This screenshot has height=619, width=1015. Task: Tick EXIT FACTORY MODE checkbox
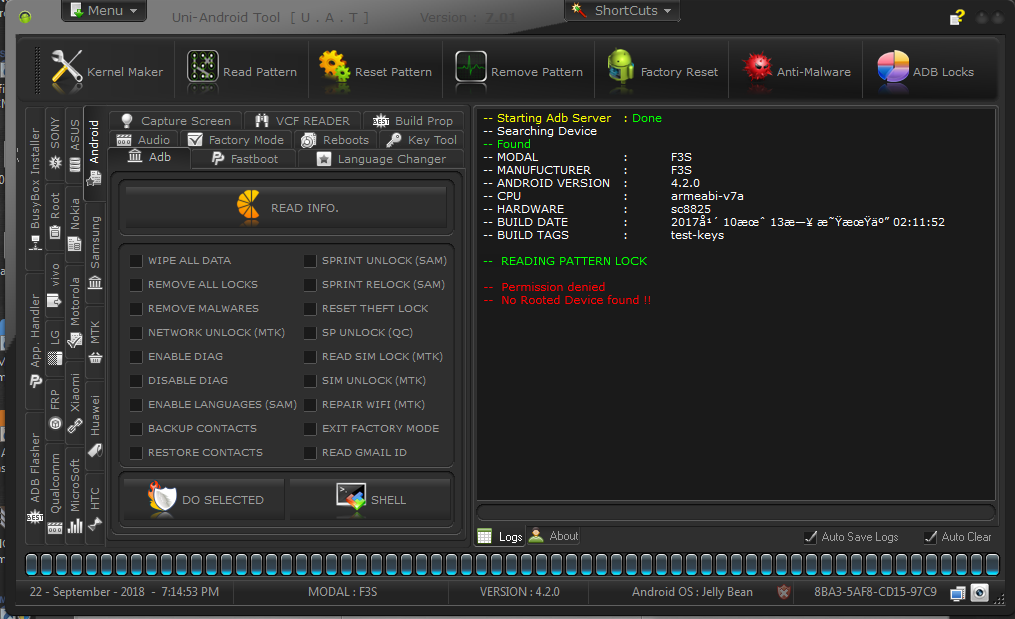pyautogui.click(x=310, y=428)
